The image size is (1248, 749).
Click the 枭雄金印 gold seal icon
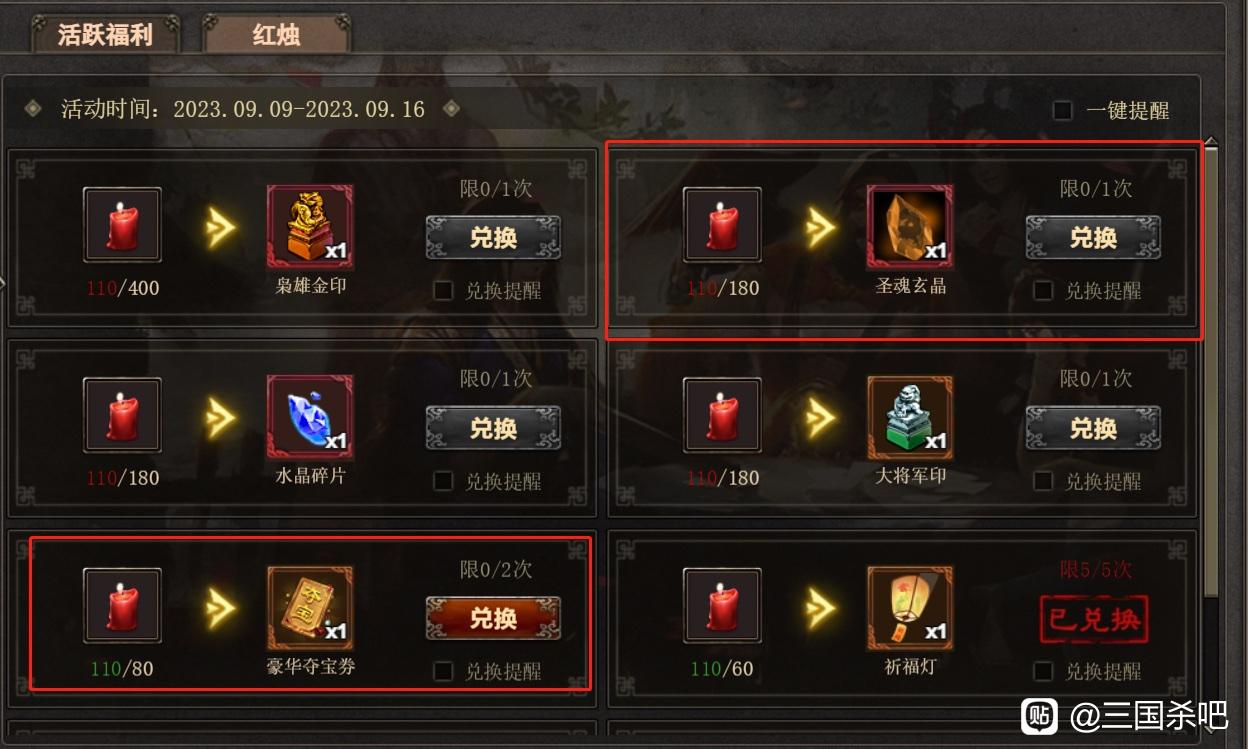310,227
